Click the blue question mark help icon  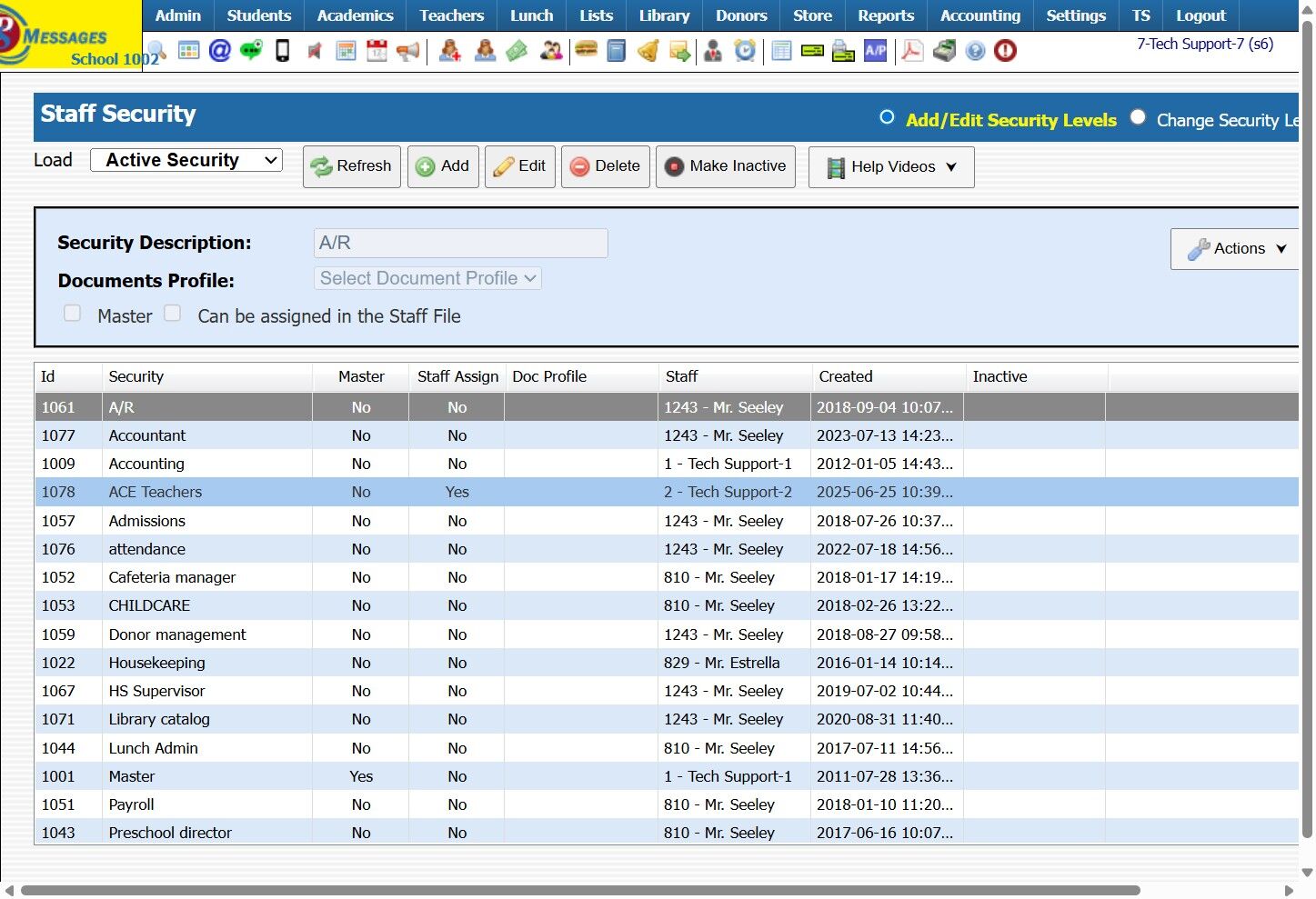pyautogui.click(x=975, y=51)
